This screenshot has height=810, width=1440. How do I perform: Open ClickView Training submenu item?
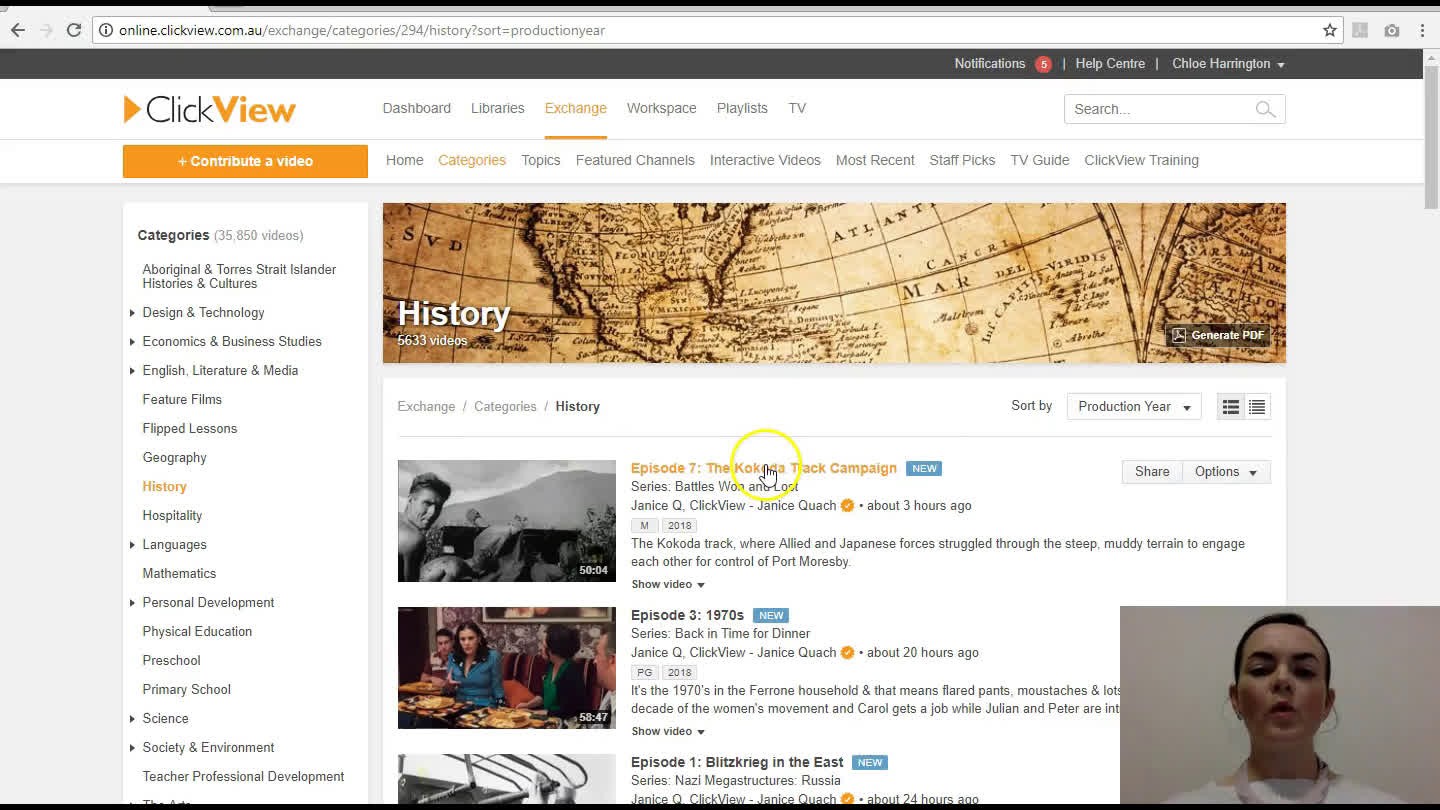[1142, 160]
